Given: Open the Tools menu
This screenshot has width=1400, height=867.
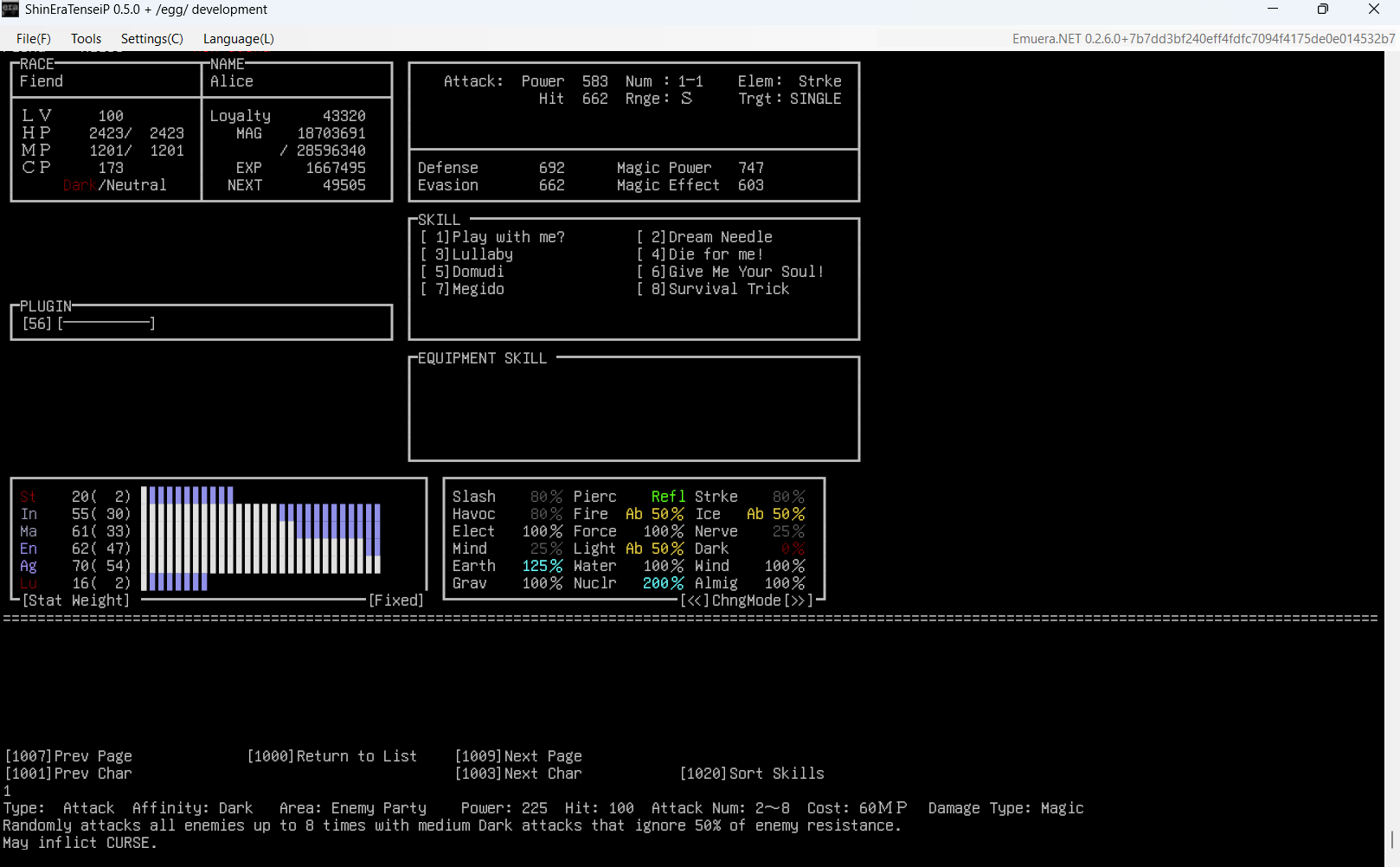Looking at the screenshot, I should click(x=86, y=38).
